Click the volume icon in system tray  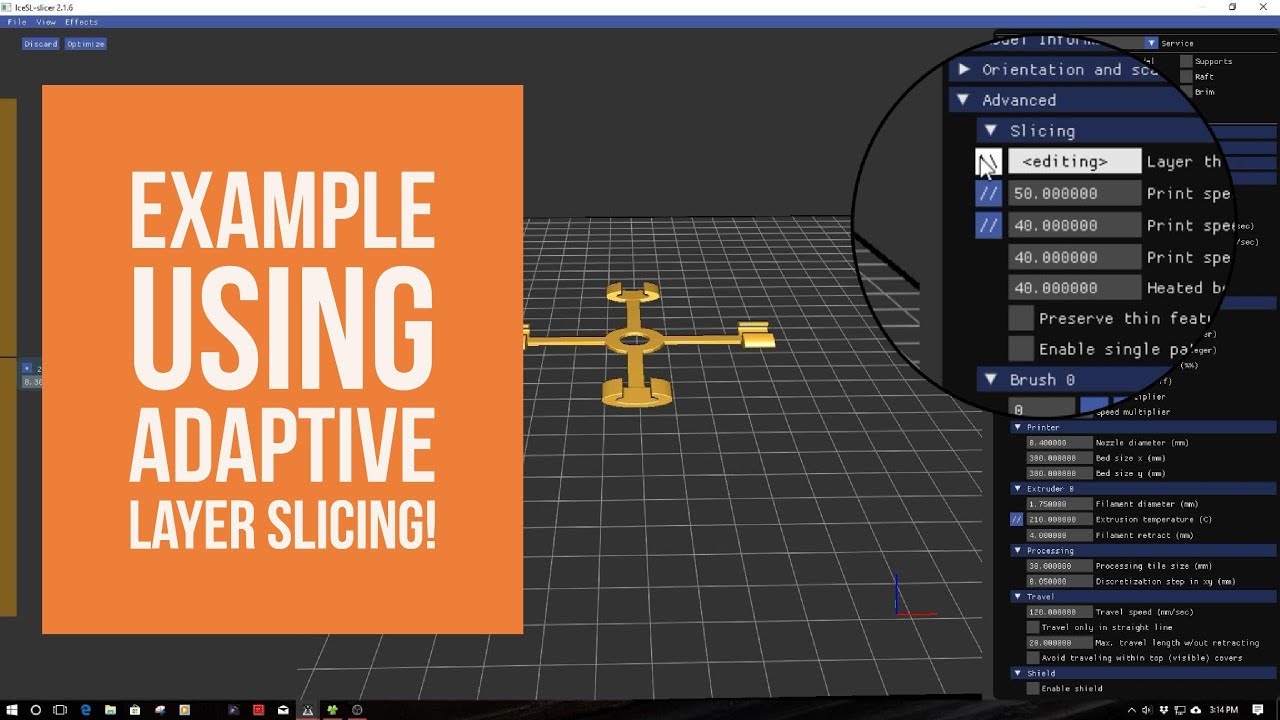[1146, 710]
